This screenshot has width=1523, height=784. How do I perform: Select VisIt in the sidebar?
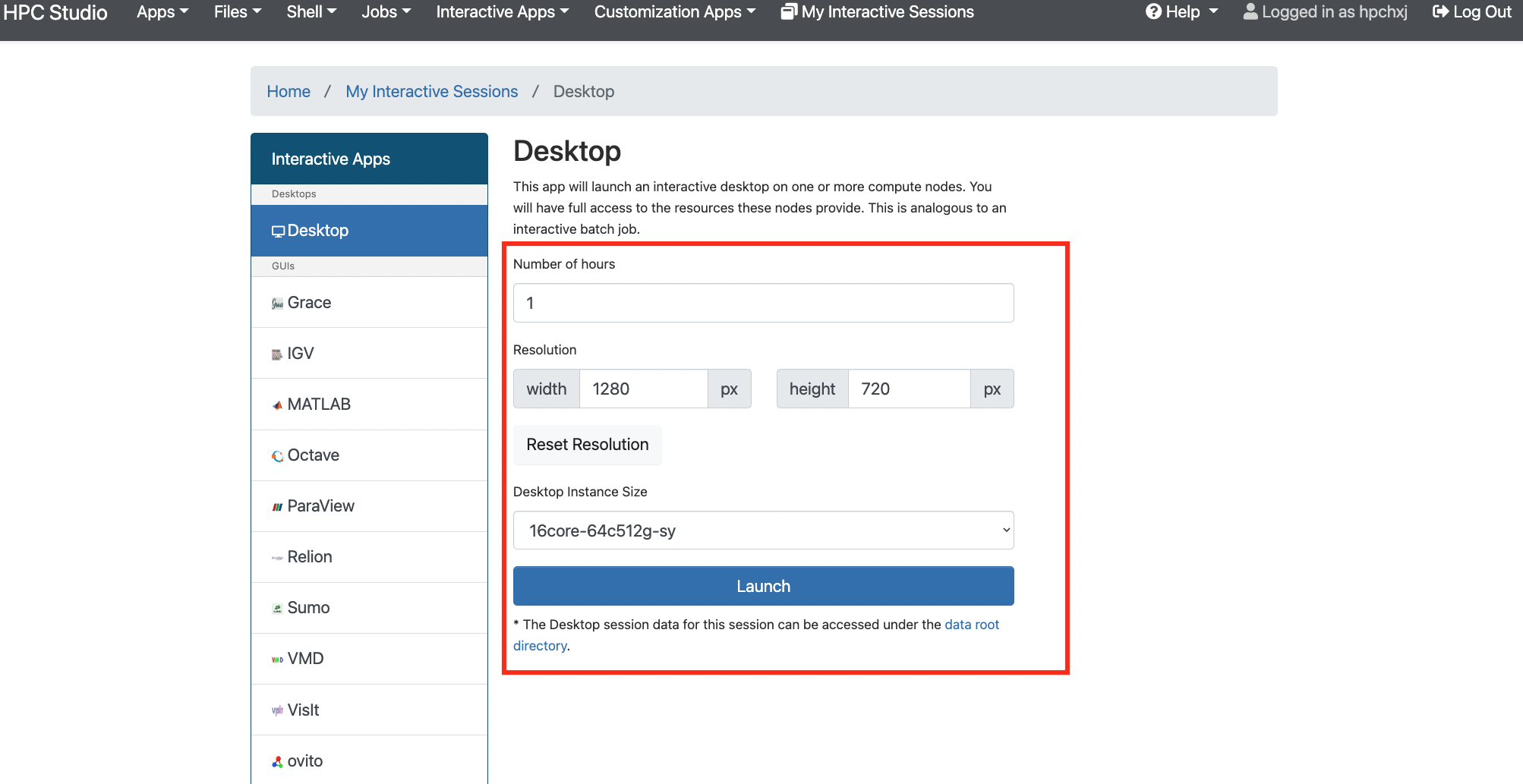click(369, 710)
